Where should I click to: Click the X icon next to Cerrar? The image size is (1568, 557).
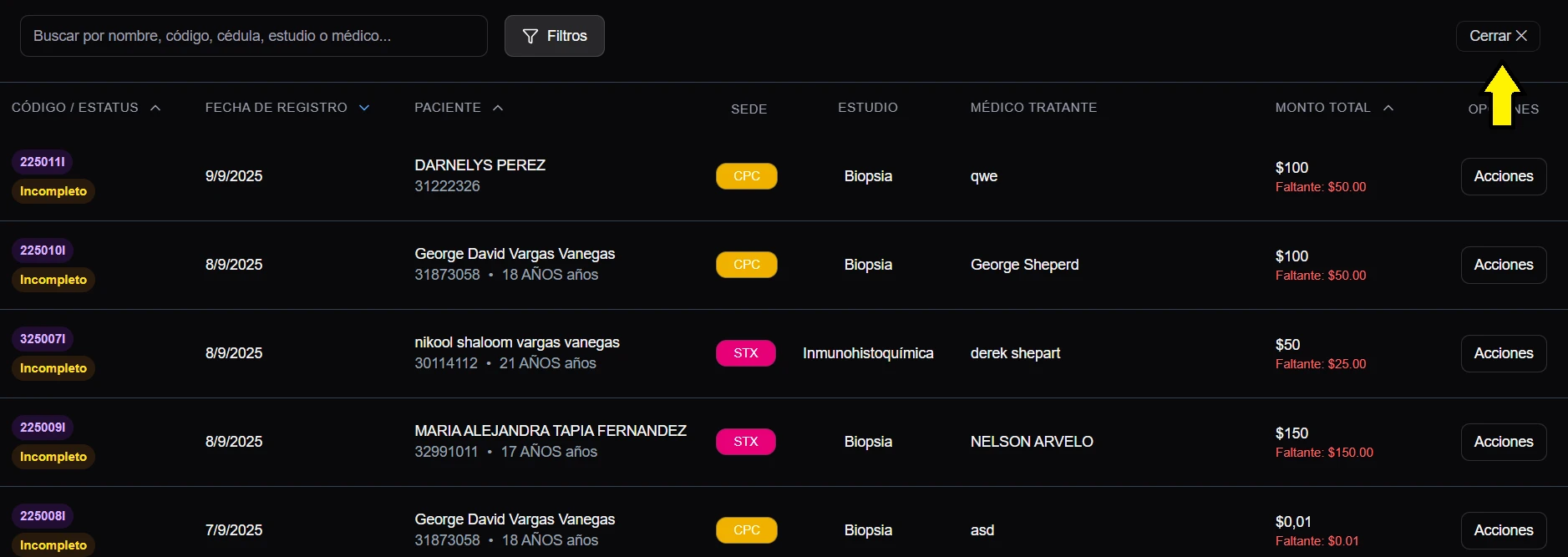tap(1521, 36)
